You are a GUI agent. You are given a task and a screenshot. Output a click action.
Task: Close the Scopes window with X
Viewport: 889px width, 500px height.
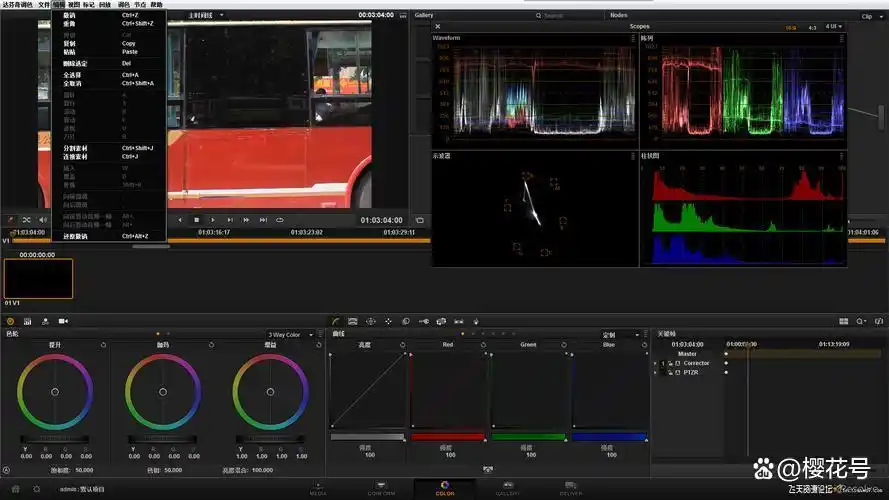(x=437, y=26)
